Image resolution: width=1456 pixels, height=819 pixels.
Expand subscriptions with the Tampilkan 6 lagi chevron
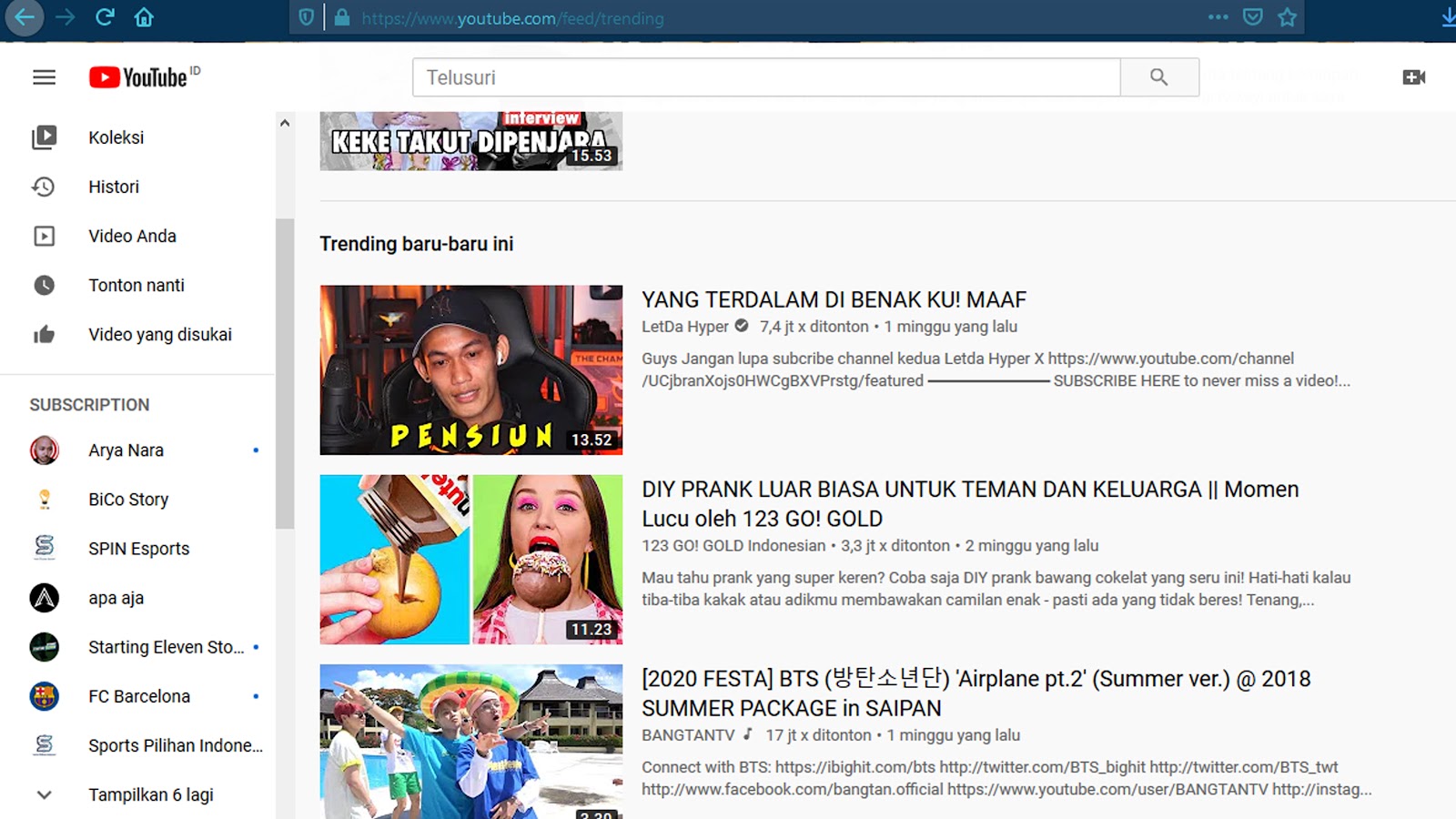44,794
